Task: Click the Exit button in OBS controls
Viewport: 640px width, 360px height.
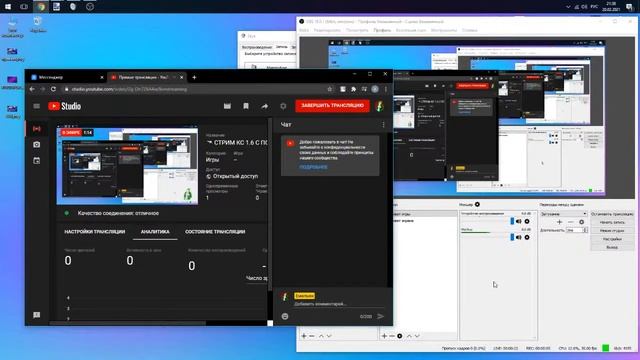Action: (x=612, y=247)
